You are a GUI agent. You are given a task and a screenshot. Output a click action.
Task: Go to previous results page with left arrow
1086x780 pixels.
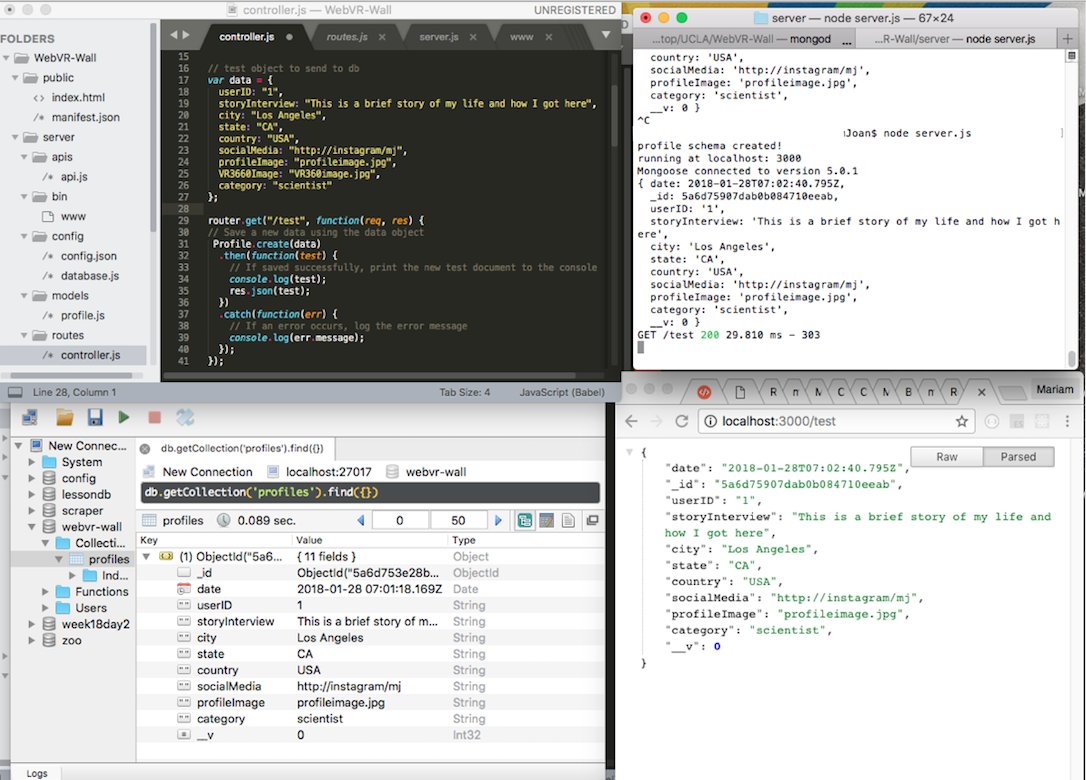[361, 520]
